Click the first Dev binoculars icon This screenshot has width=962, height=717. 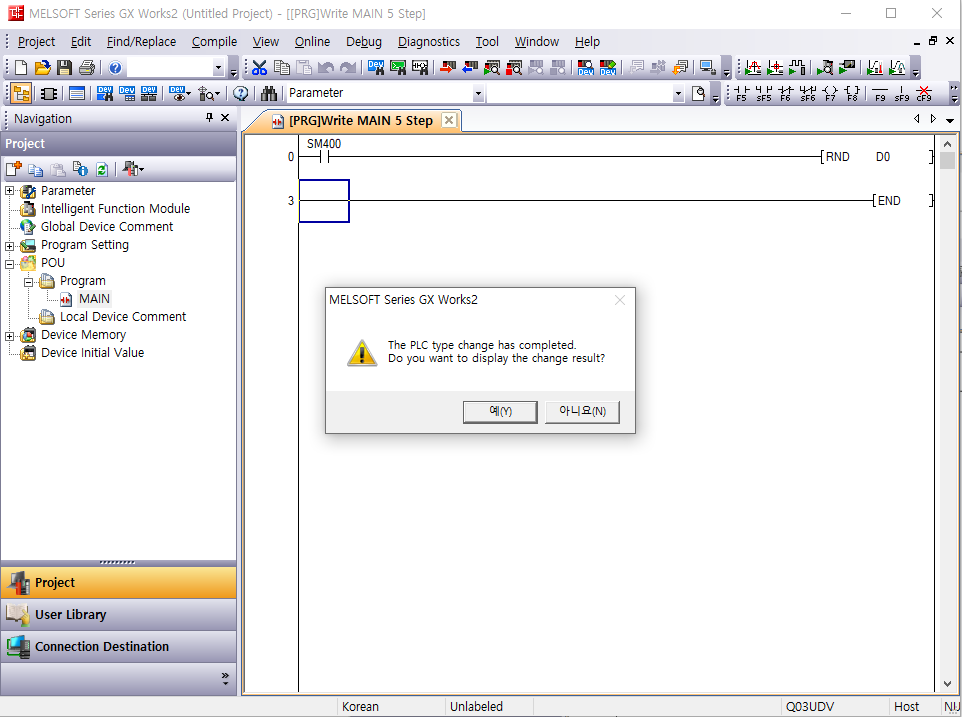(x=375, y=67)
